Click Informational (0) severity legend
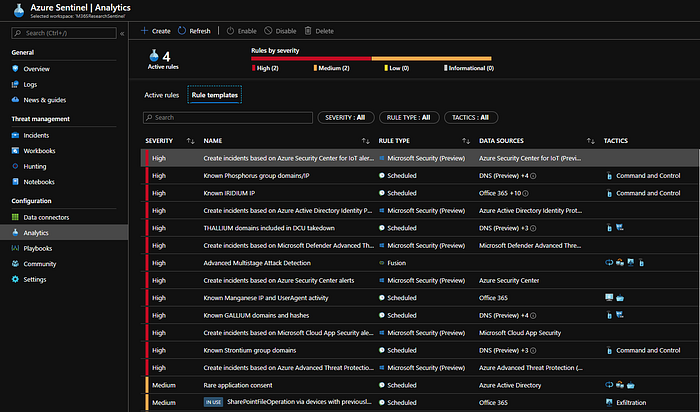 pyautogui.click(x=469, y=68)
